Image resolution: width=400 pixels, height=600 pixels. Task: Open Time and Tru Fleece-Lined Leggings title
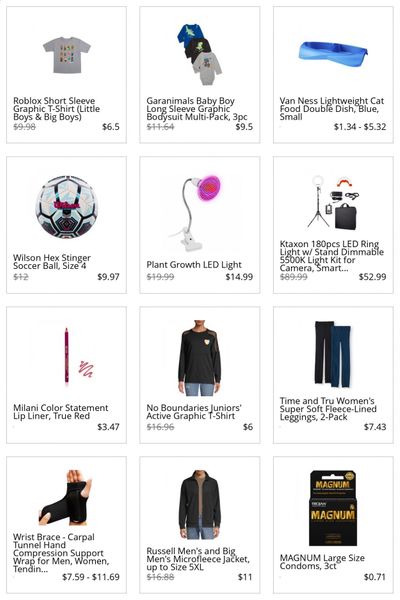[328, 409]
